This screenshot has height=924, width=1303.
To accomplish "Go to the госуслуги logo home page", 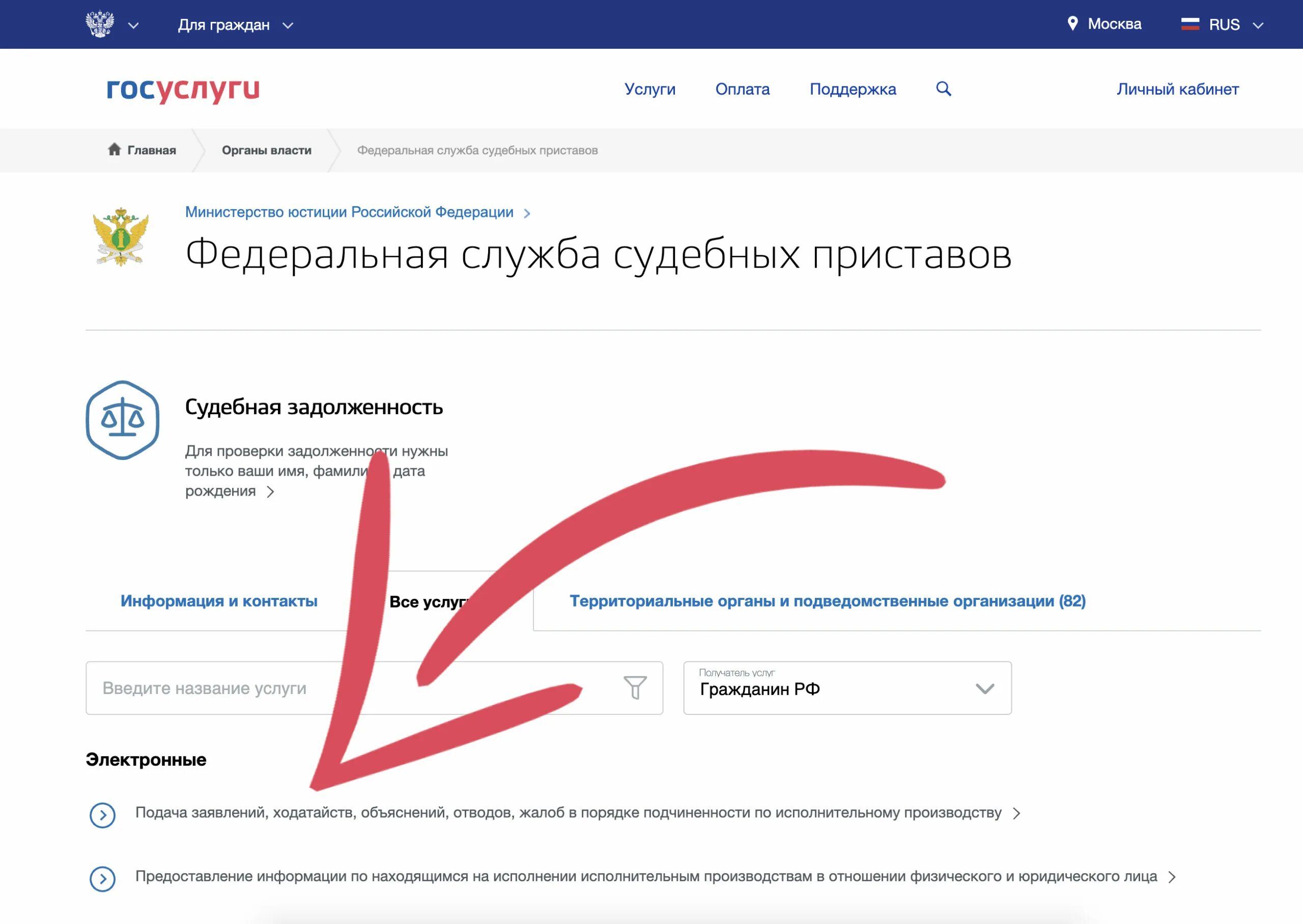I will coord(183,90).
